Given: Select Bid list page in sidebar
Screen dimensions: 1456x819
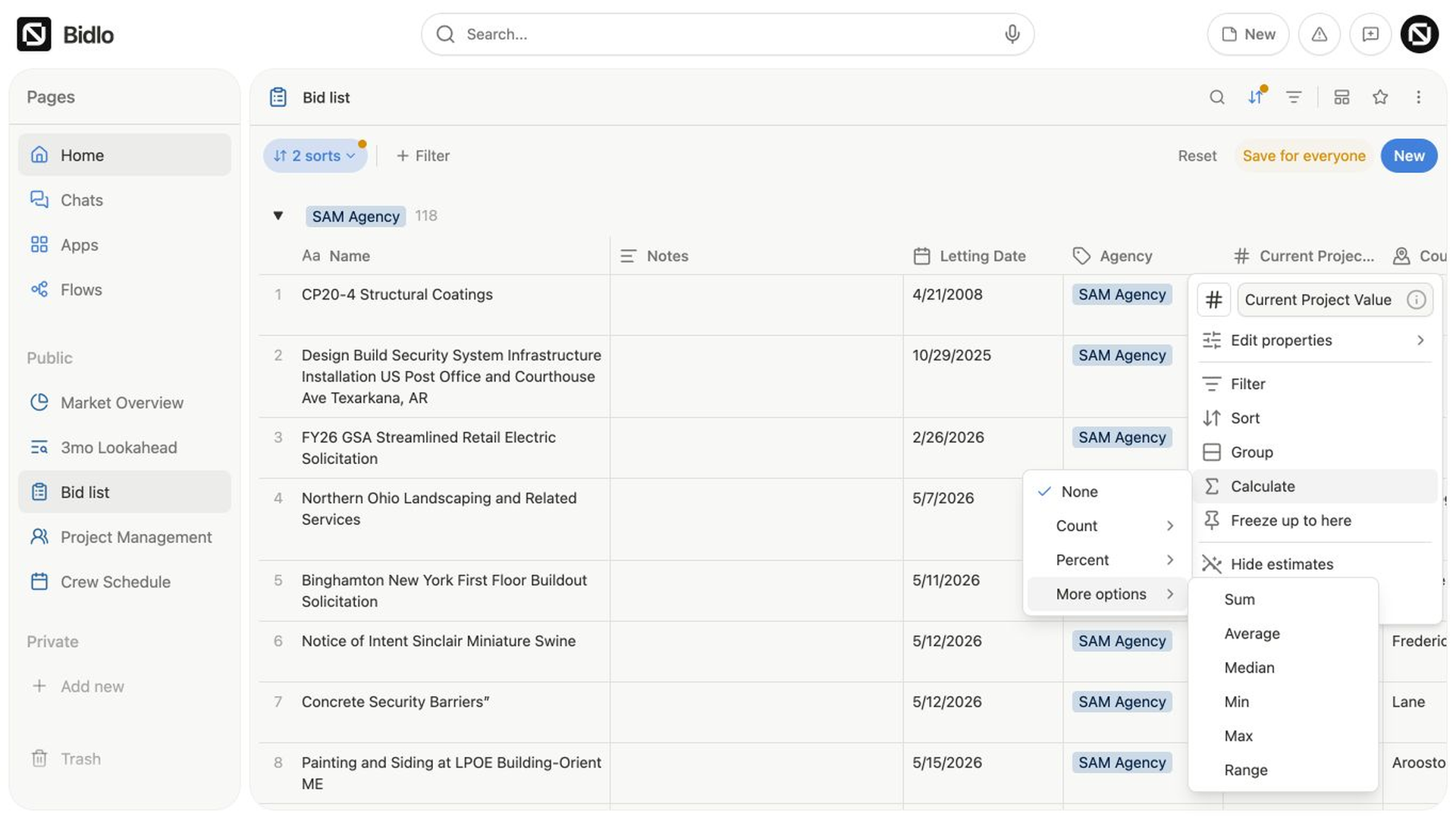Looking at the screenshot, I should coord(124,492).
